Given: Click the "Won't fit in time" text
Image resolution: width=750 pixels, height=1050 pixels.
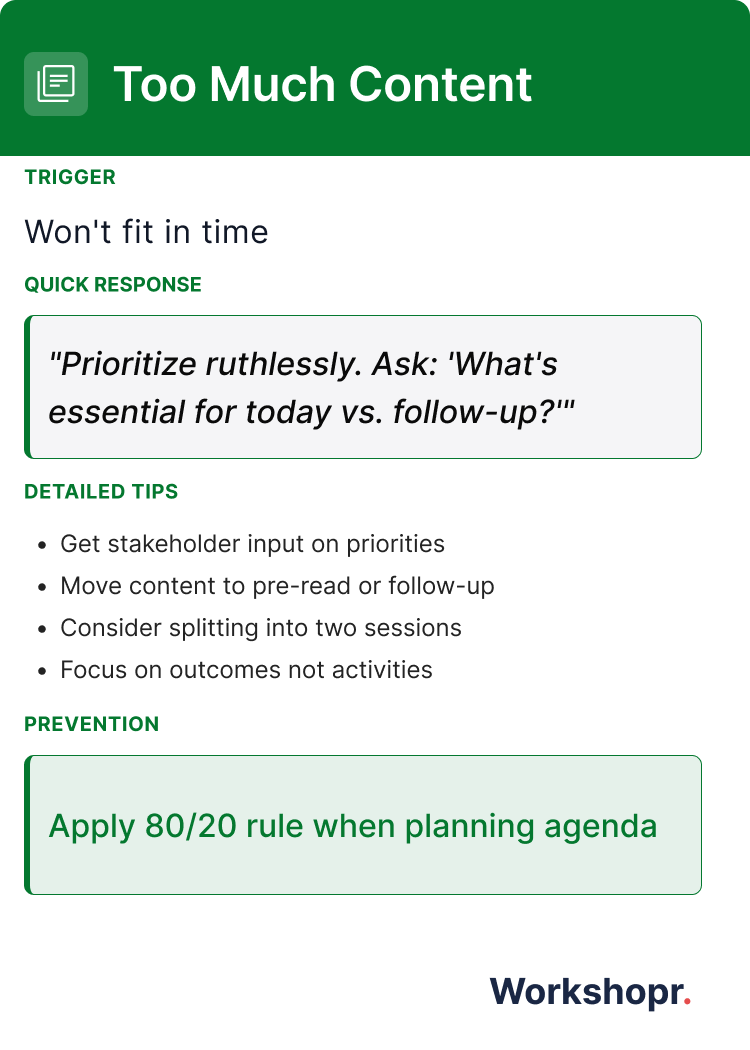Looking at the screenshot, I should [146, 232].
